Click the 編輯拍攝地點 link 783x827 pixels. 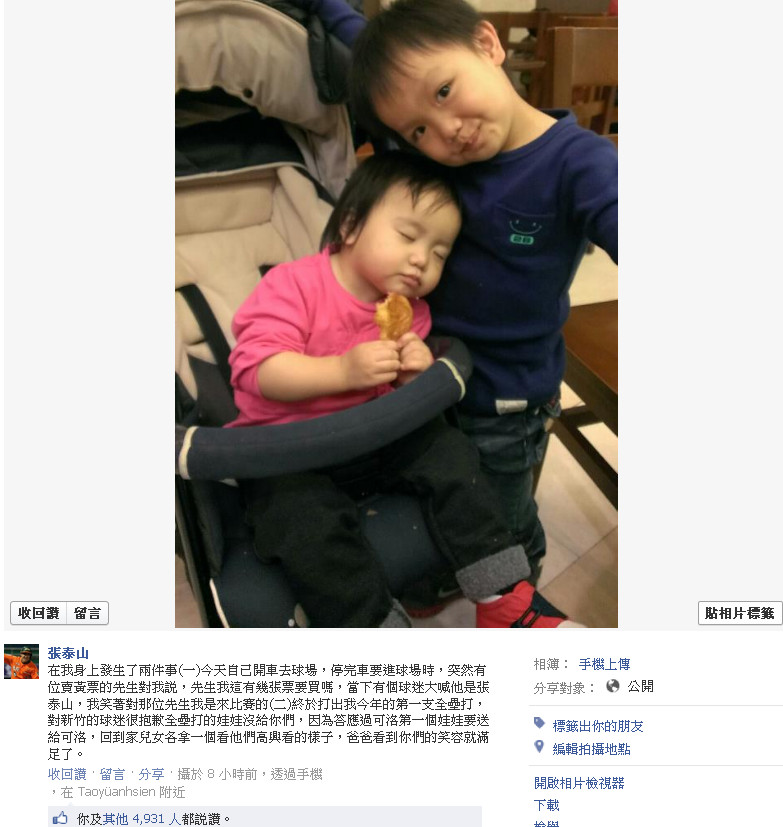tap(592, 749)
